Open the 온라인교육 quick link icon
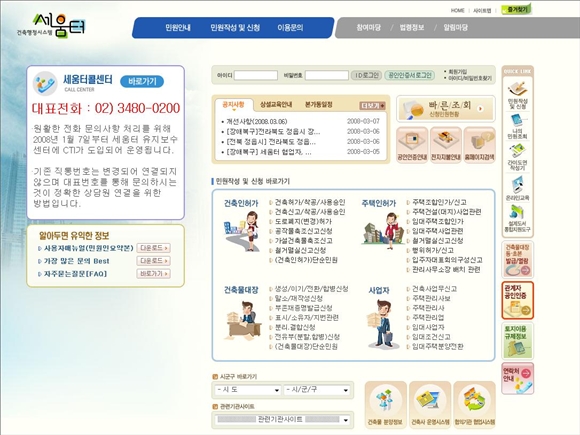The width and height of the screenshot is (580, 435). click(x=517, y=189)
